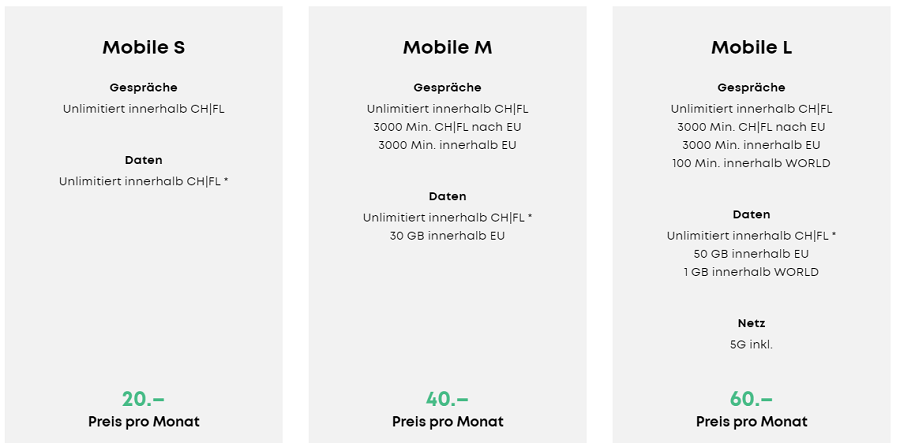Image resolution: width=900 pixels, height=443 pixels.
Task: Click Daten label in Mobile M card
Action: (x=447, y=196)
